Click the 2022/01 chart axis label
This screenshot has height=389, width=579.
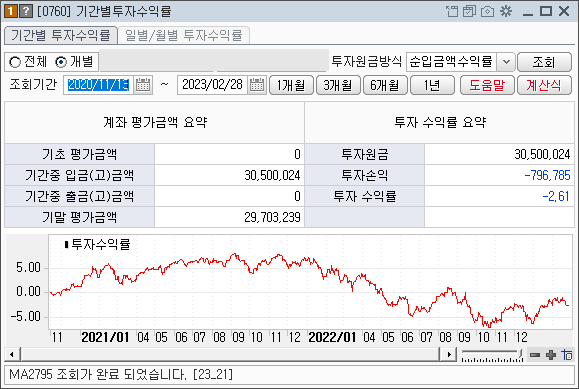[x=332, y=337]
